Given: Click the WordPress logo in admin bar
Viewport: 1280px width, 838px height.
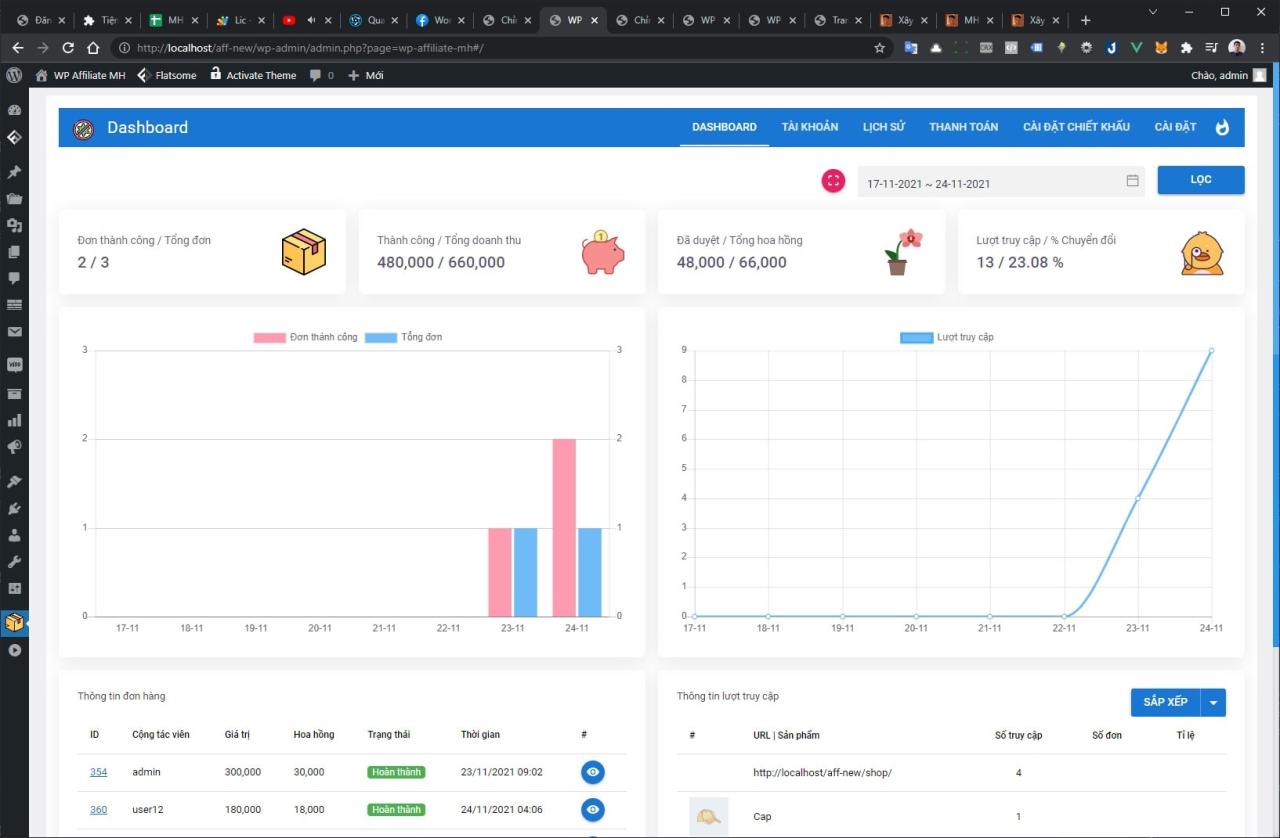Looking at the screenshot, I should click(x=13, y=75).
